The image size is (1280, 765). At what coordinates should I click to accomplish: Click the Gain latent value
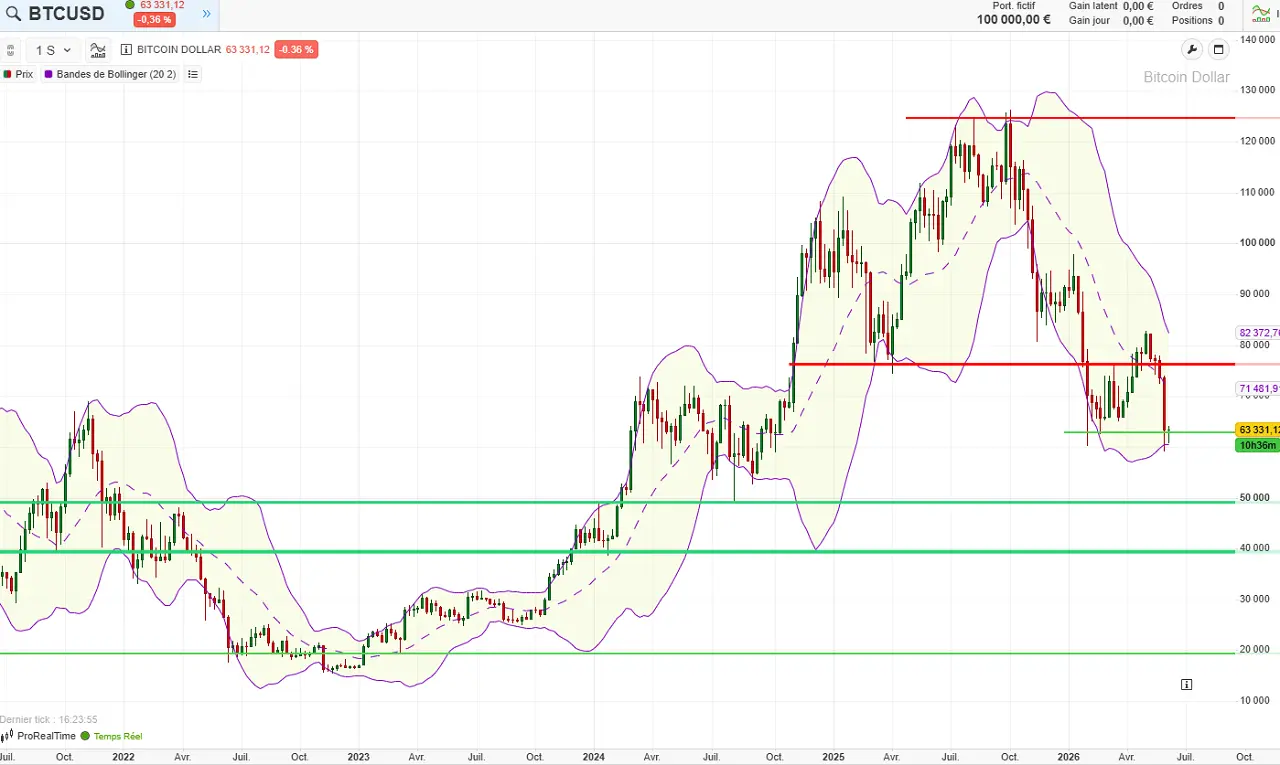pyautogui.click(x=1138, y=6)
